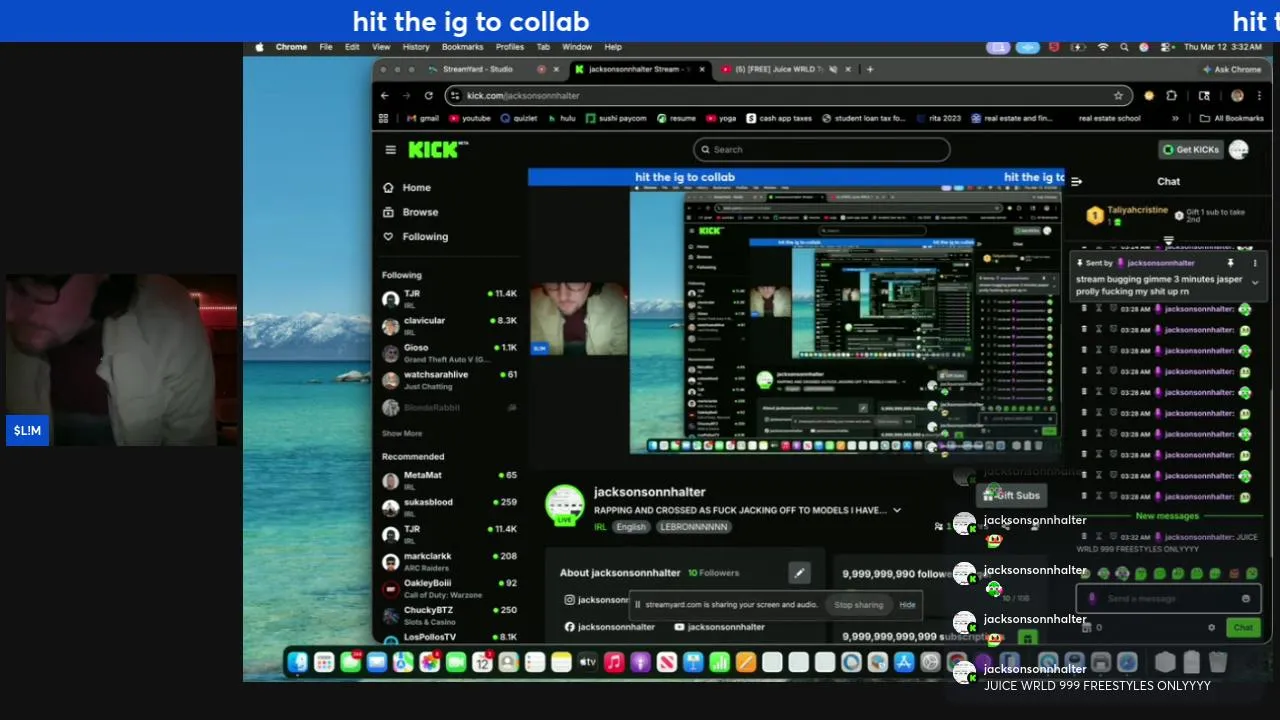Open the emoji picker in chat input
Screen dimensions: 1280x720
1246,599
